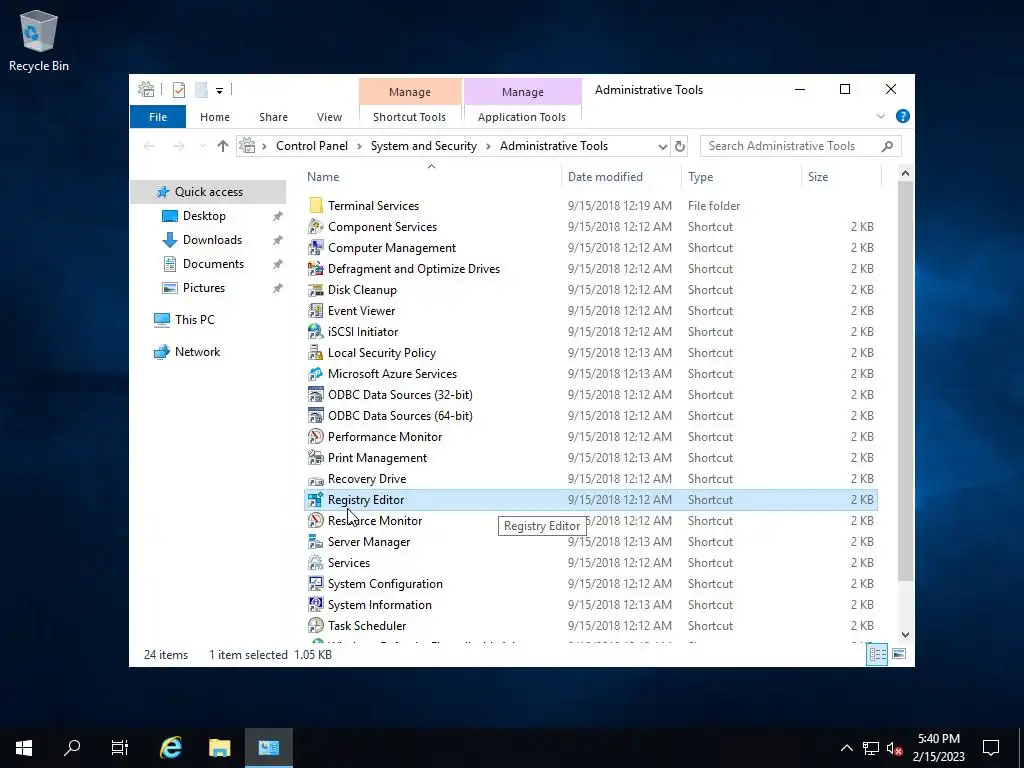The image size is (1024, 768).
Task: Open the Terminal Services folder icon
Action: [315, 206]
